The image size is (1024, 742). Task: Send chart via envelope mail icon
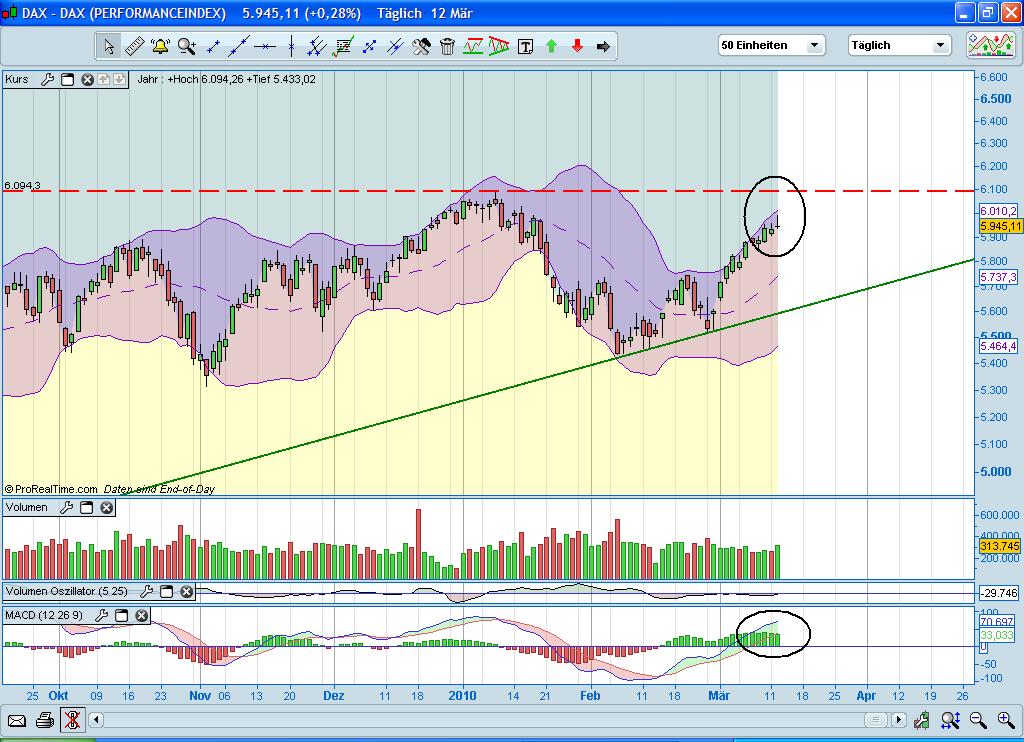(17, 720)
